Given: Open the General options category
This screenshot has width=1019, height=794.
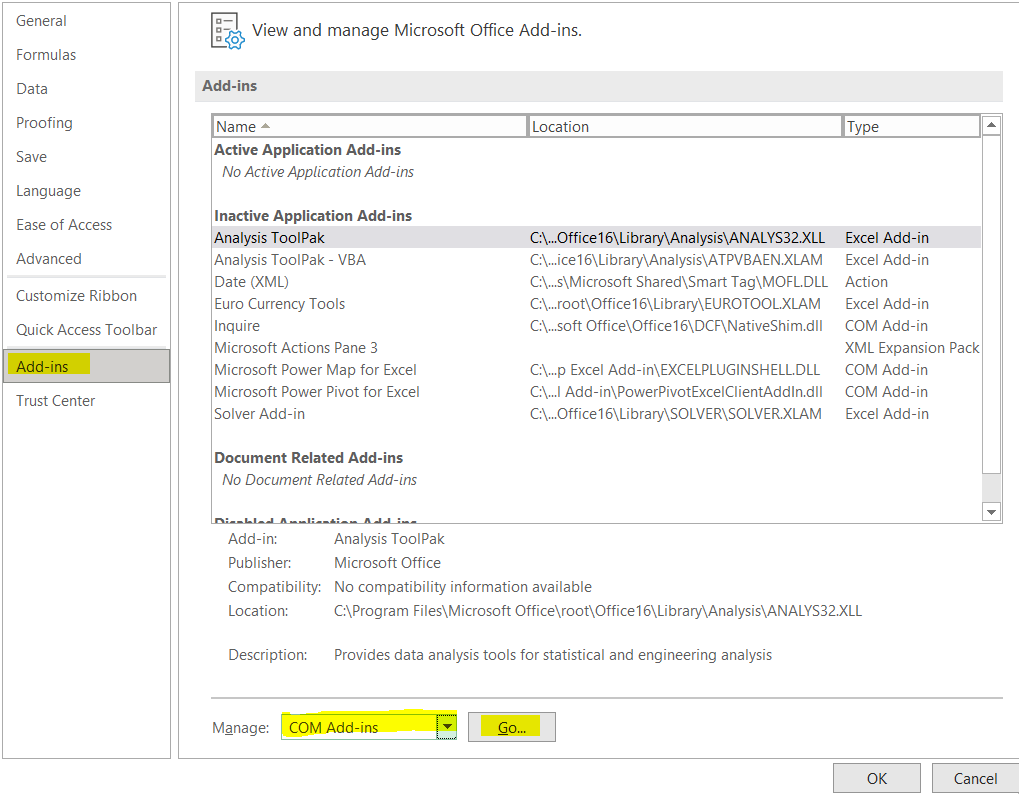Looking at the screenshot, I should click(x=41, y=21).
